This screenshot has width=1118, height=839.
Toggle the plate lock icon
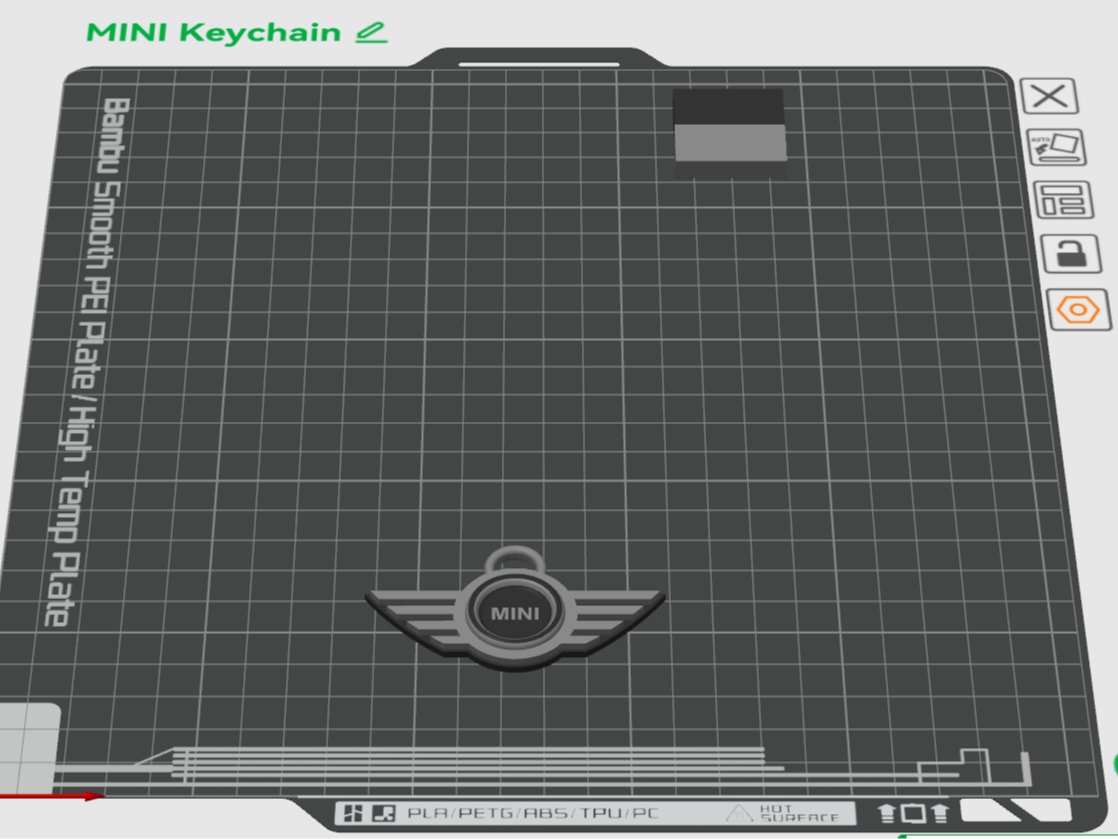(x=1071, y=254)
